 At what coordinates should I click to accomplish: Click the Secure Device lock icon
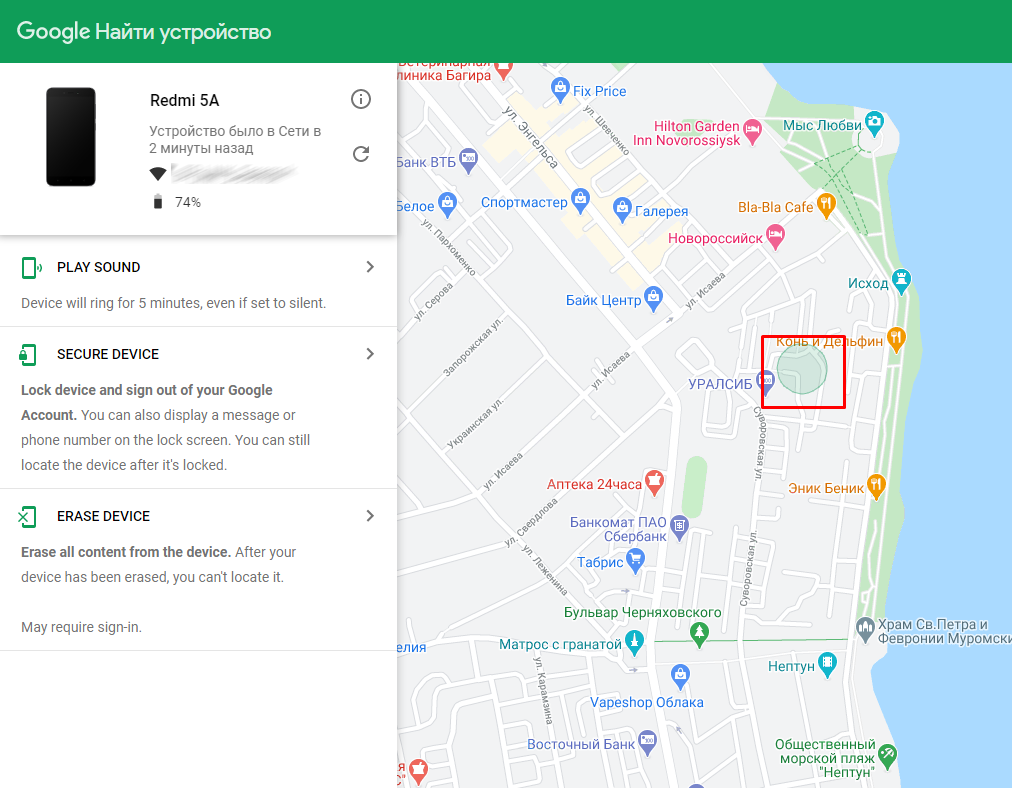click(28, 354)
